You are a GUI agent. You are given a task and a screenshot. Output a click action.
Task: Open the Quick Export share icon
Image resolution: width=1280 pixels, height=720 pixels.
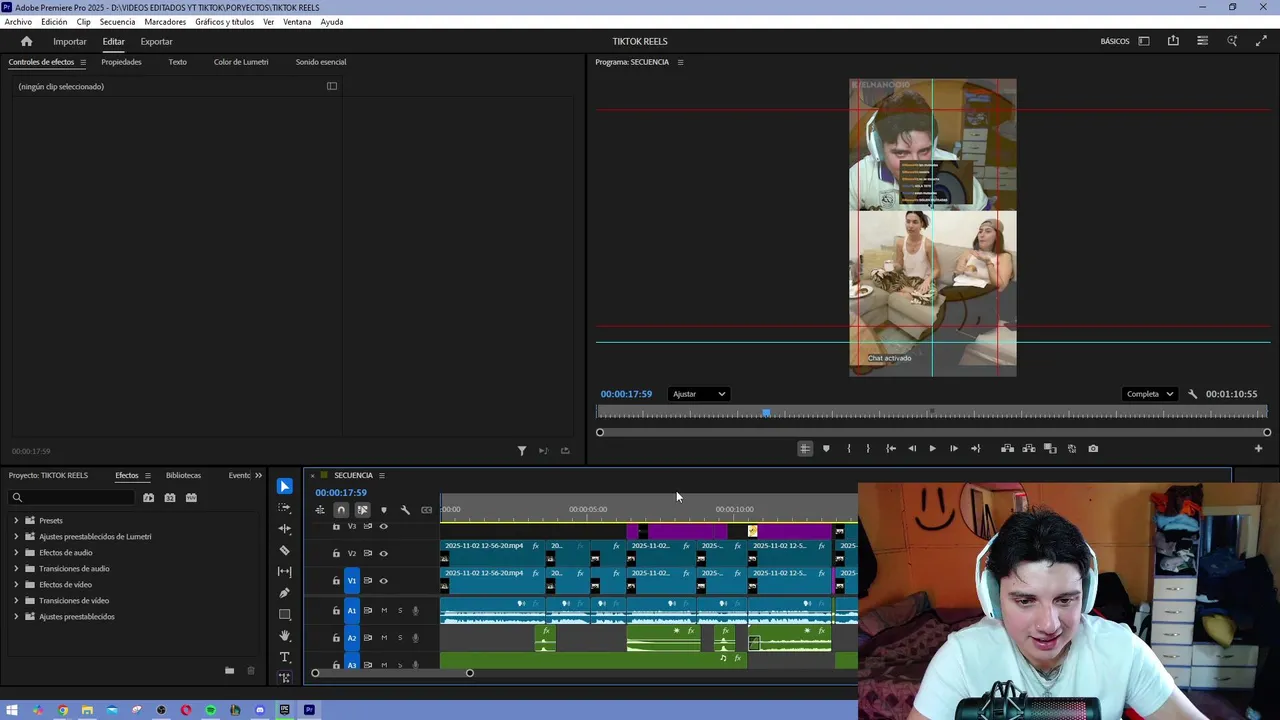(x=1173, y=41)
